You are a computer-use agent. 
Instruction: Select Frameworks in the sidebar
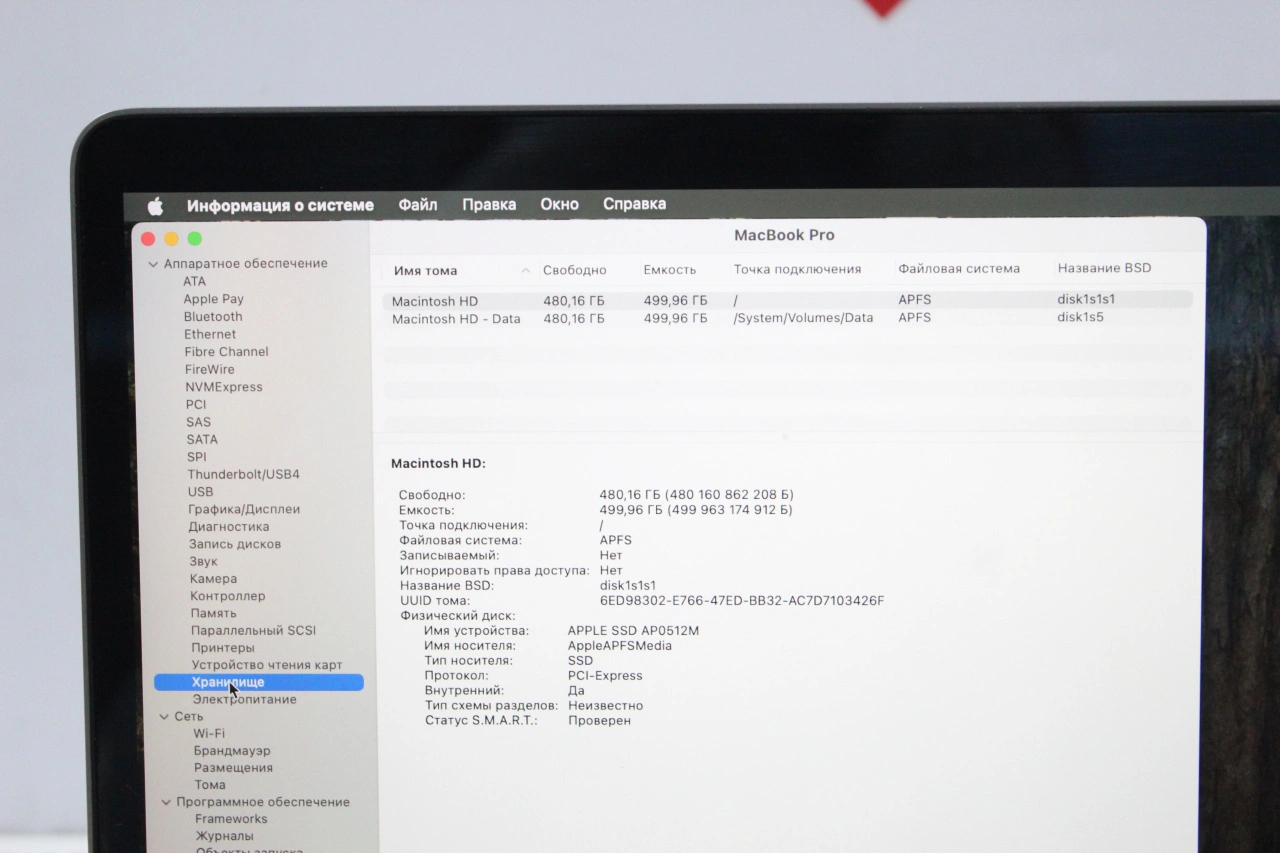click(231, 819)
